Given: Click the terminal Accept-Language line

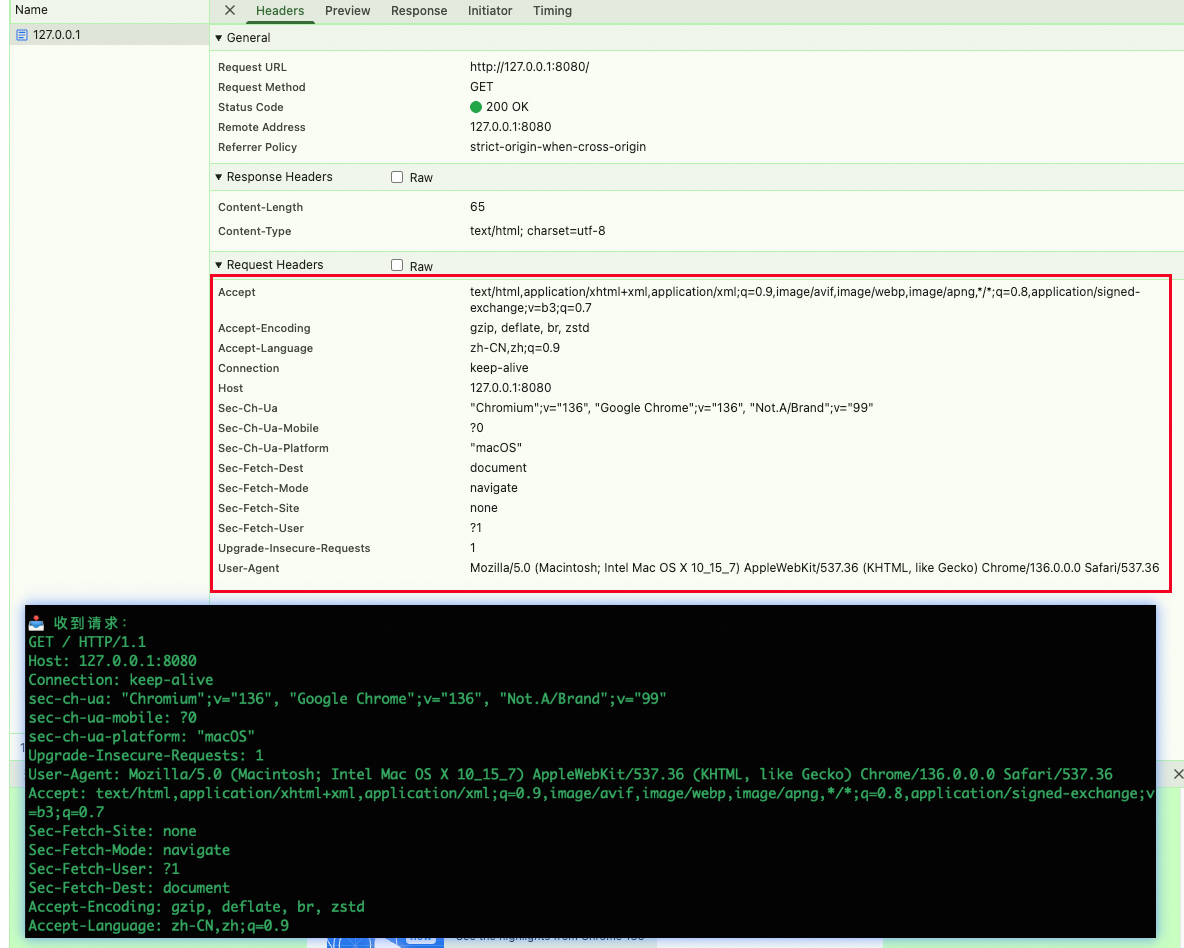Looking at the screenshot, I should pyautogui.click(x=159, y=926).
